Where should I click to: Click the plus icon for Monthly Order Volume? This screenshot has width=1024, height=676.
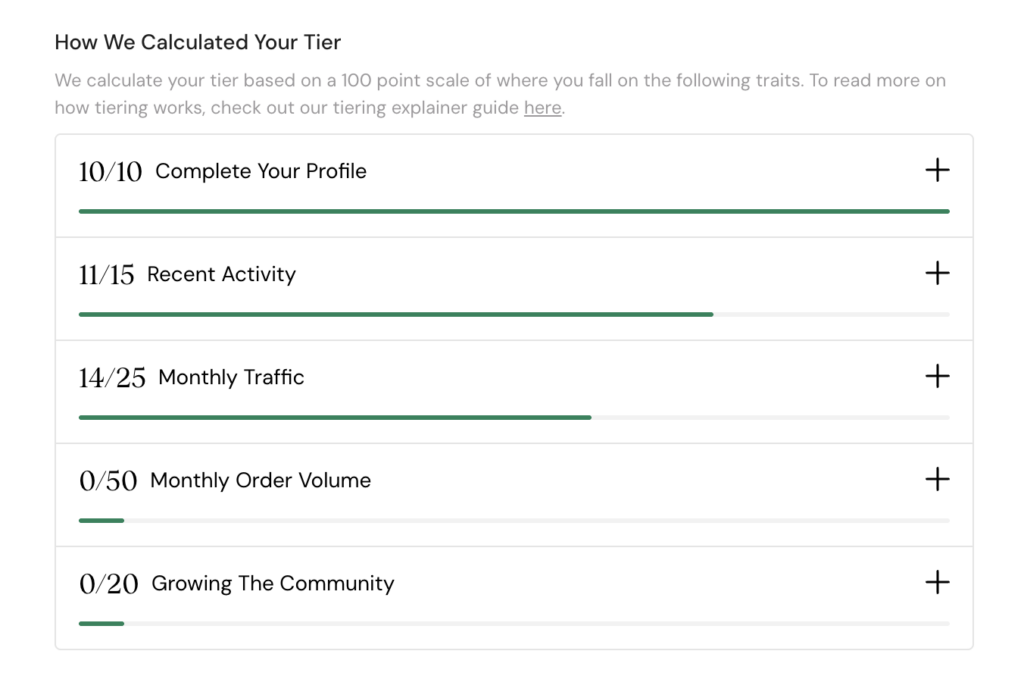coord(937,480)
